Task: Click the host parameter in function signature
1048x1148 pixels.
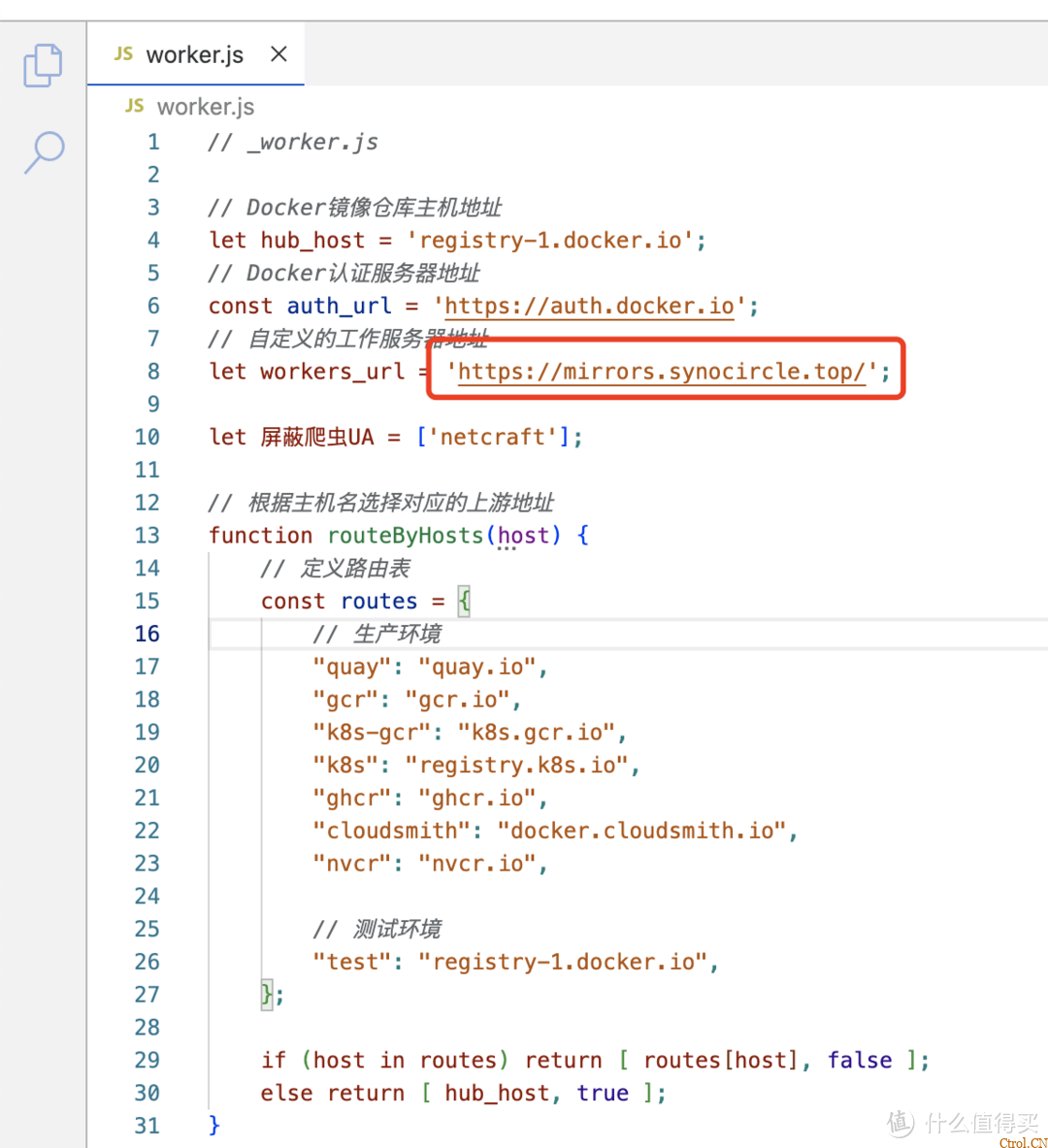Action: click(x=524, y=536)
